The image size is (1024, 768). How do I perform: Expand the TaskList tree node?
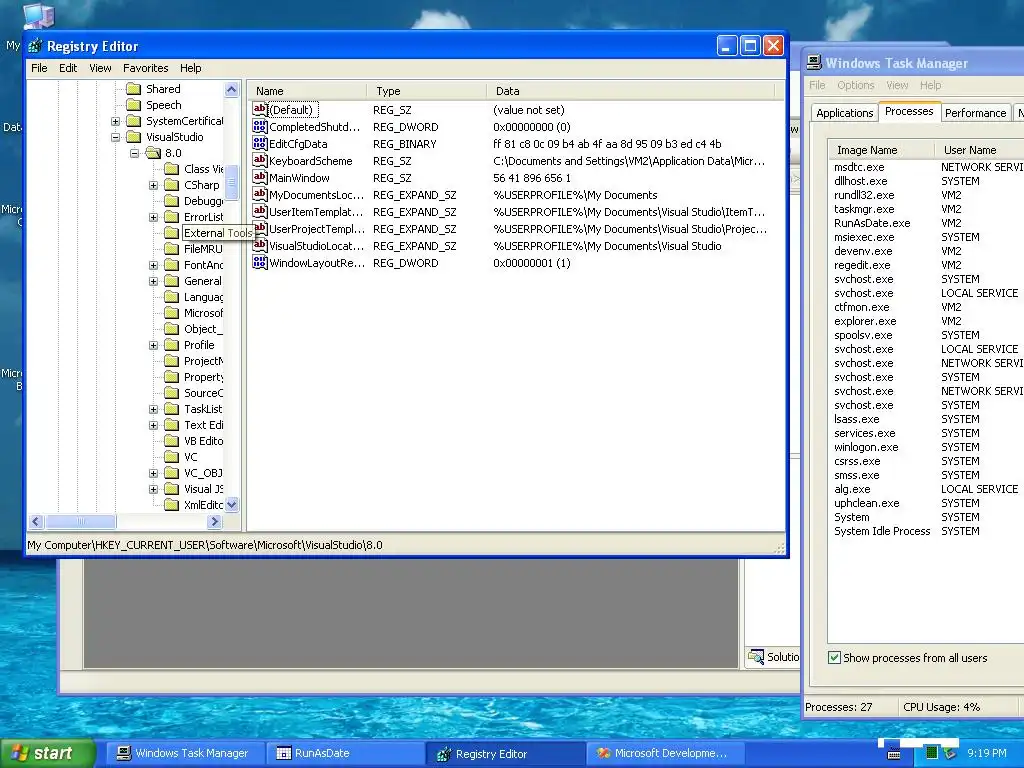[x=153, y=409]
